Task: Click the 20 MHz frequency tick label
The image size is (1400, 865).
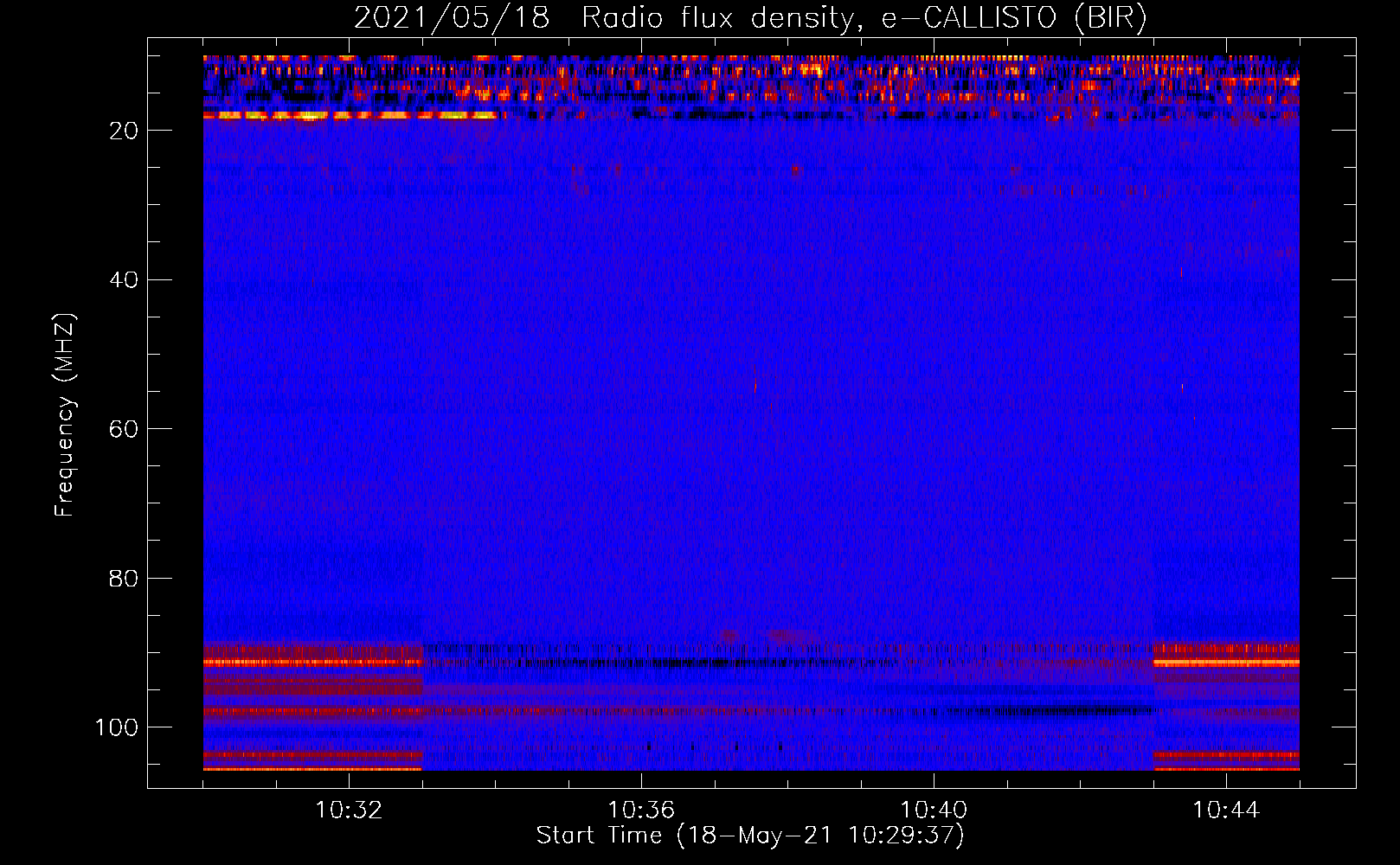Action: click(x=124, y=131)
